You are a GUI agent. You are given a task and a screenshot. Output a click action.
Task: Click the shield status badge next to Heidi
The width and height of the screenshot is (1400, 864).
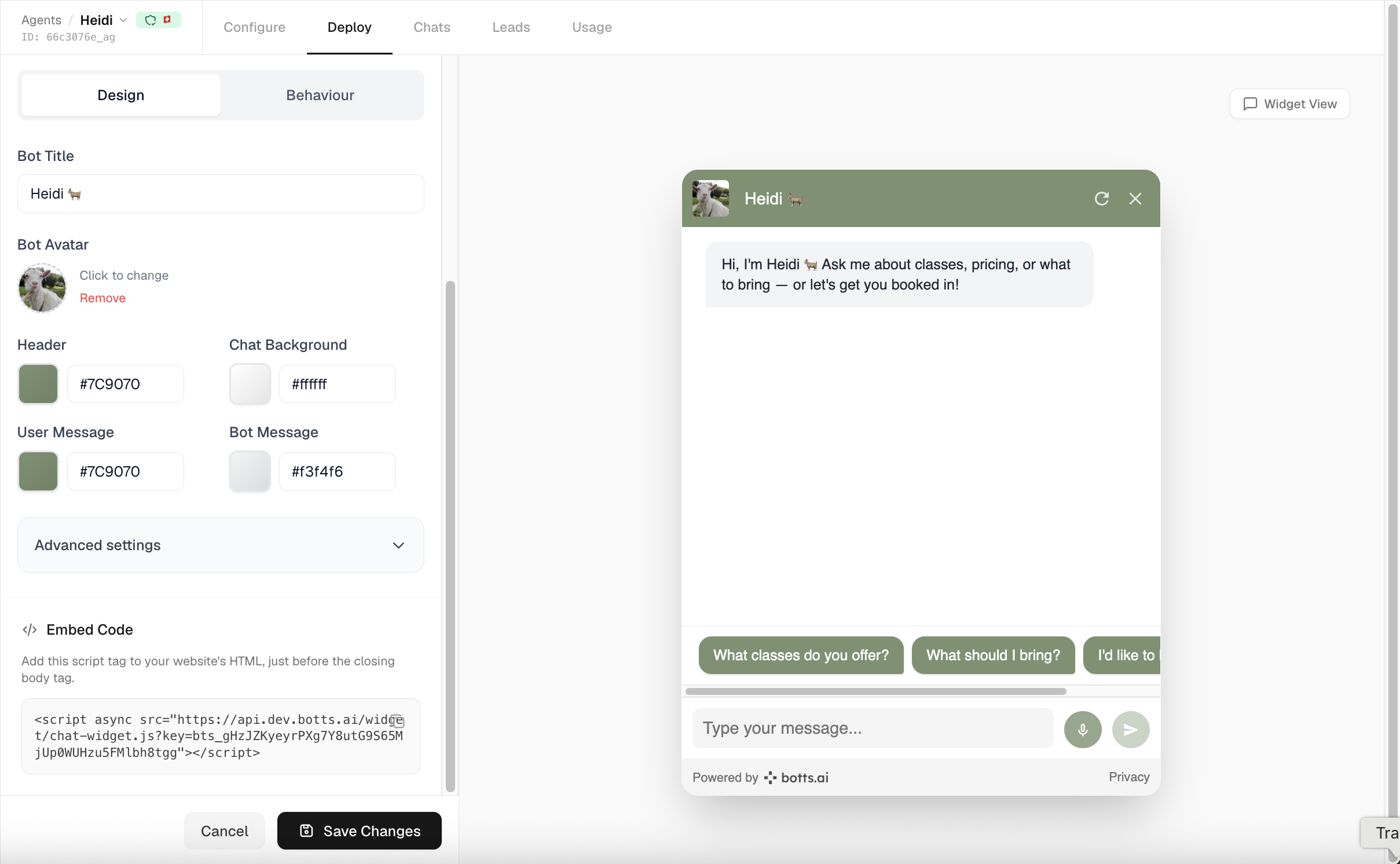[158, 20]
